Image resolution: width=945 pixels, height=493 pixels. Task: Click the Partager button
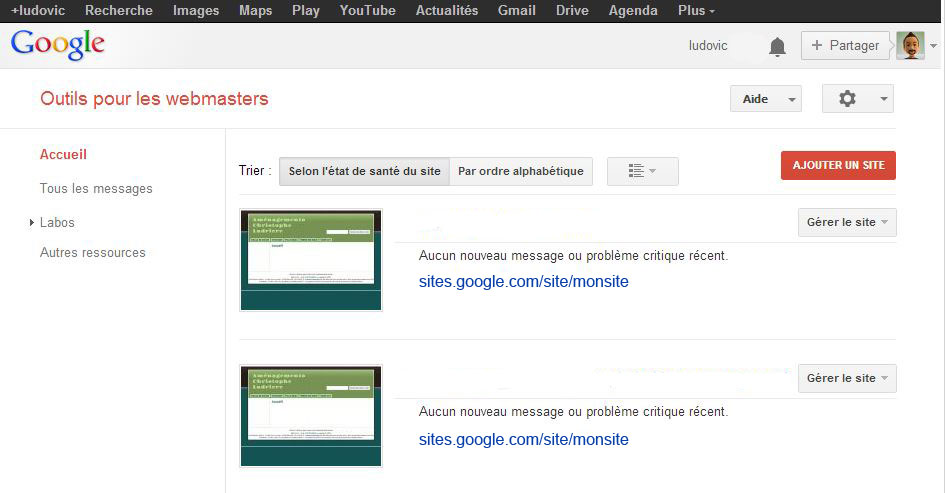click(845, 46)
